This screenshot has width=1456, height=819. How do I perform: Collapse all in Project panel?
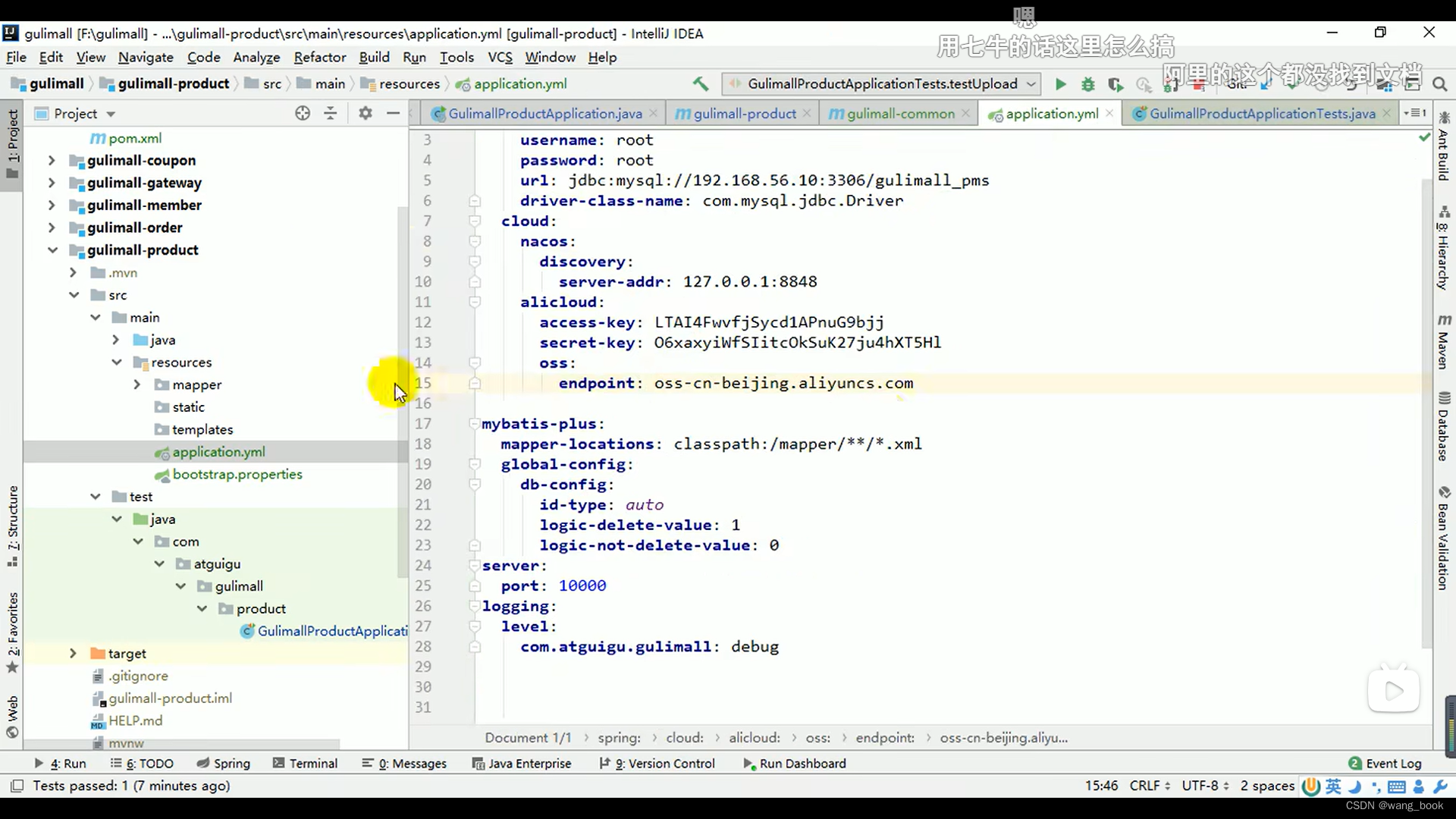[330, 113]
